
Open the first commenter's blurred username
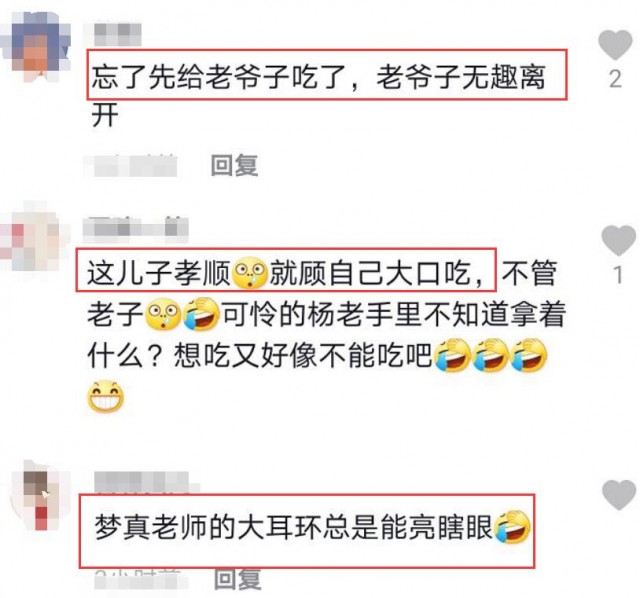118,34
